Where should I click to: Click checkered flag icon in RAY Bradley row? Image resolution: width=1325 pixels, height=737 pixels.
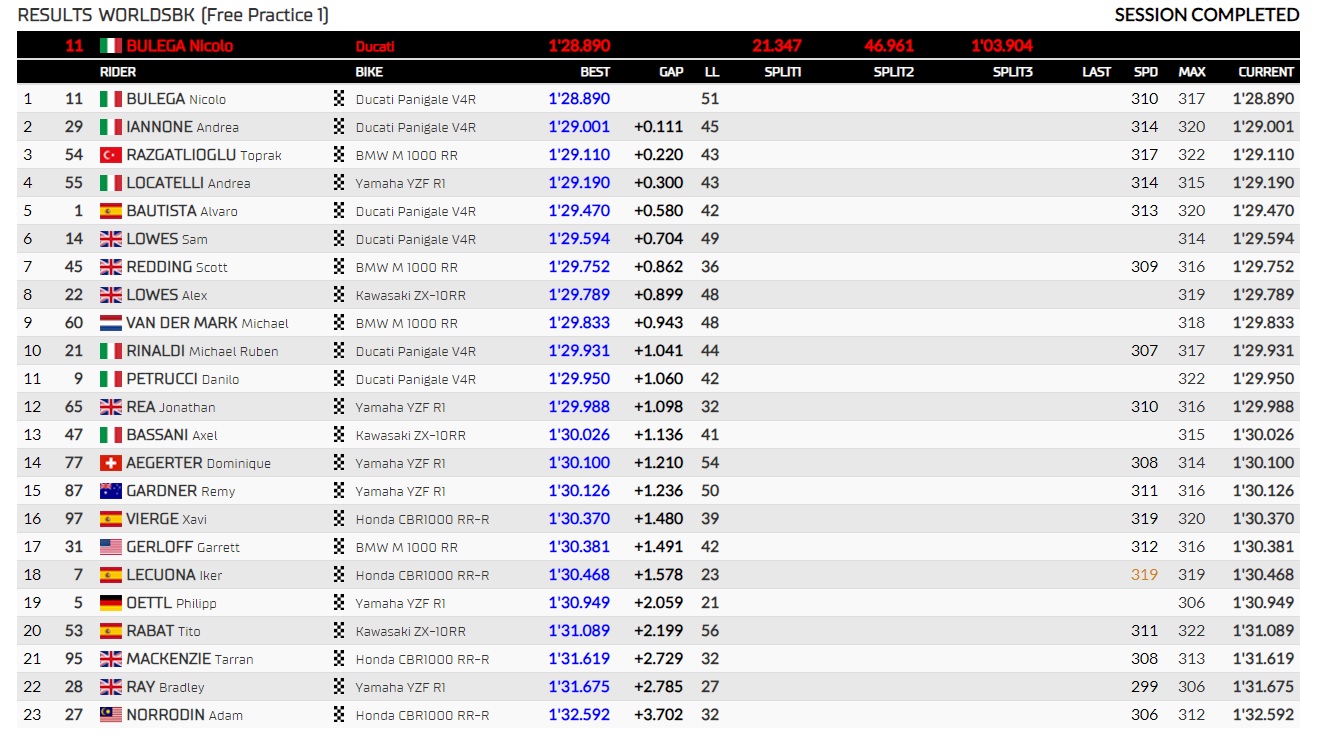[339, 687]
